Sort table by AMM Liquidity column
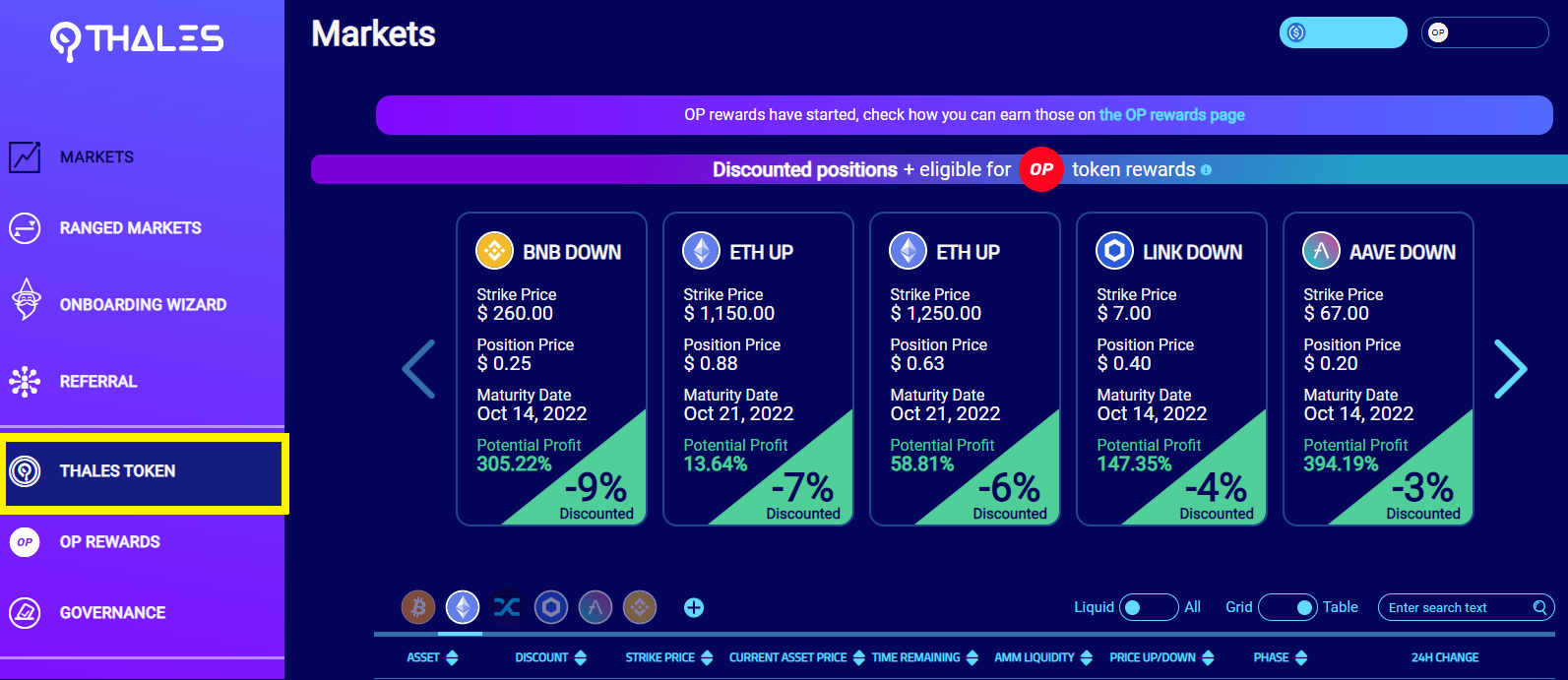 pyautogui.click(x=1043, y=657)
